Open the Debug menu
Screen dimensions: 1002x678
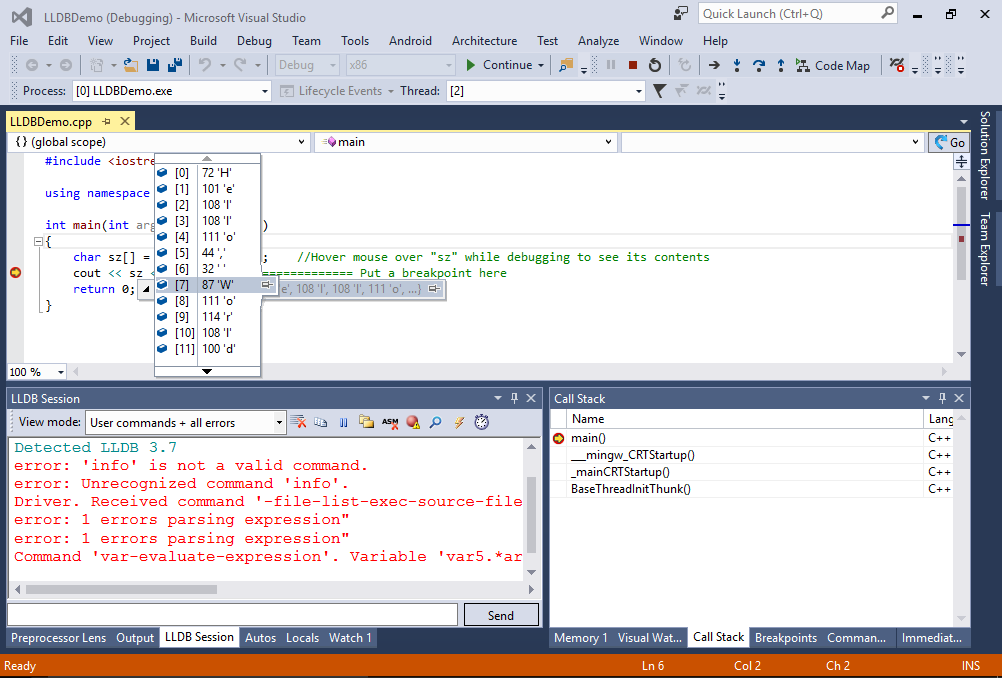(254, 41)
